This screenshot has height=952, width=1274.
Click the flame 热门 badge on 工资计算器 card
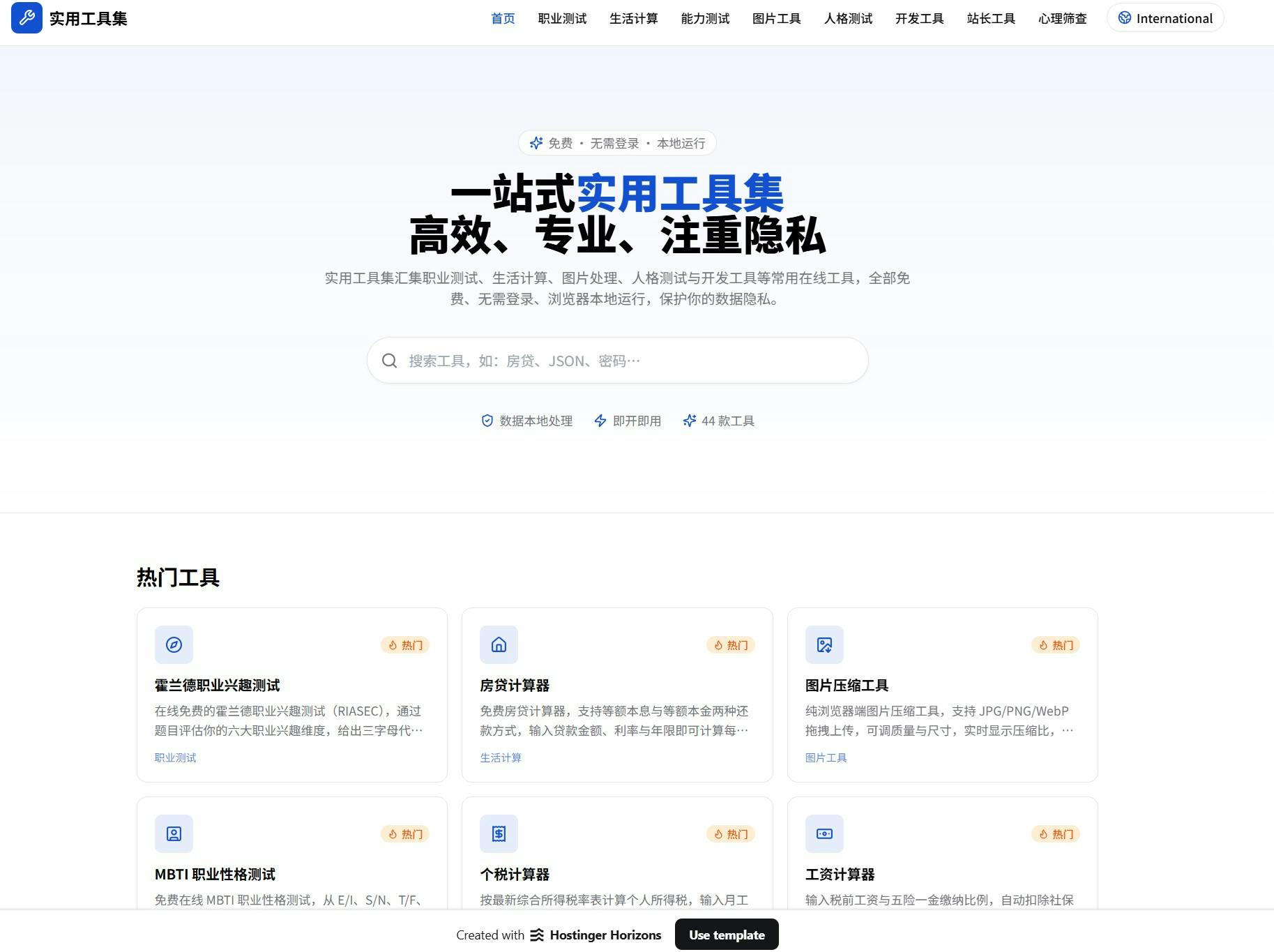(1056, 834)
